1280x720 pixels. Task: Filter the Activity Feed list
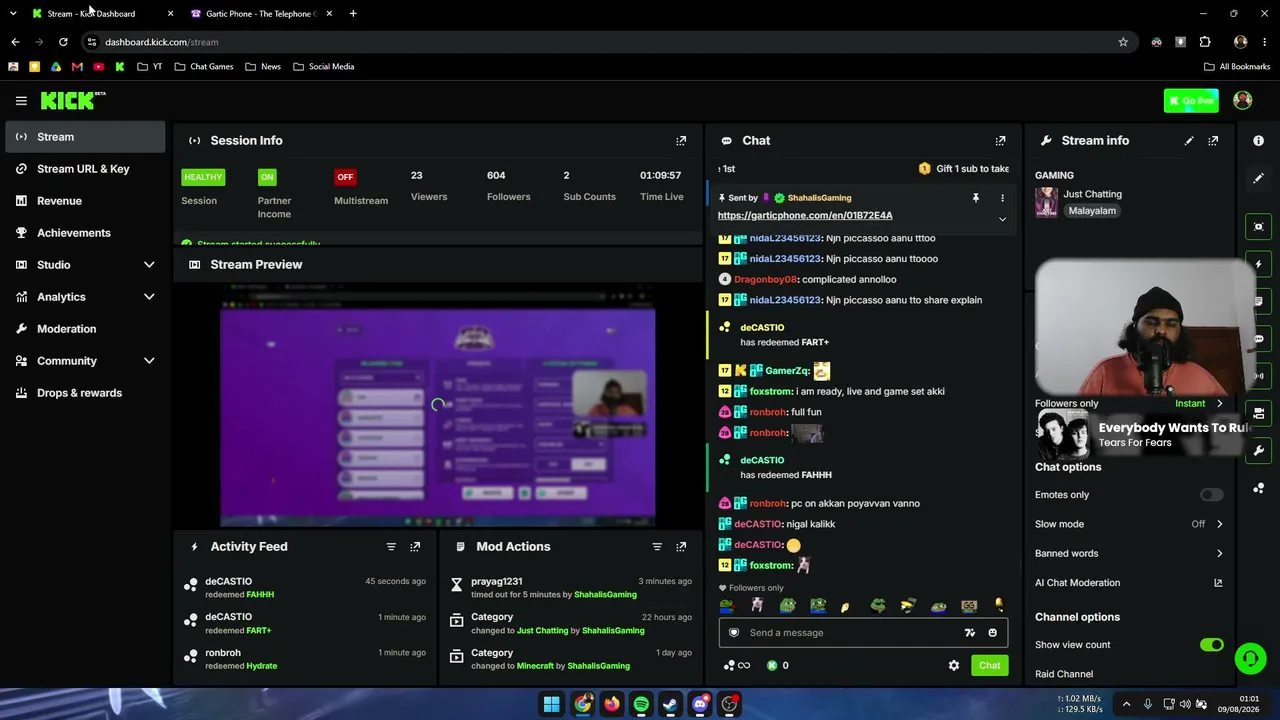(391, 547)
